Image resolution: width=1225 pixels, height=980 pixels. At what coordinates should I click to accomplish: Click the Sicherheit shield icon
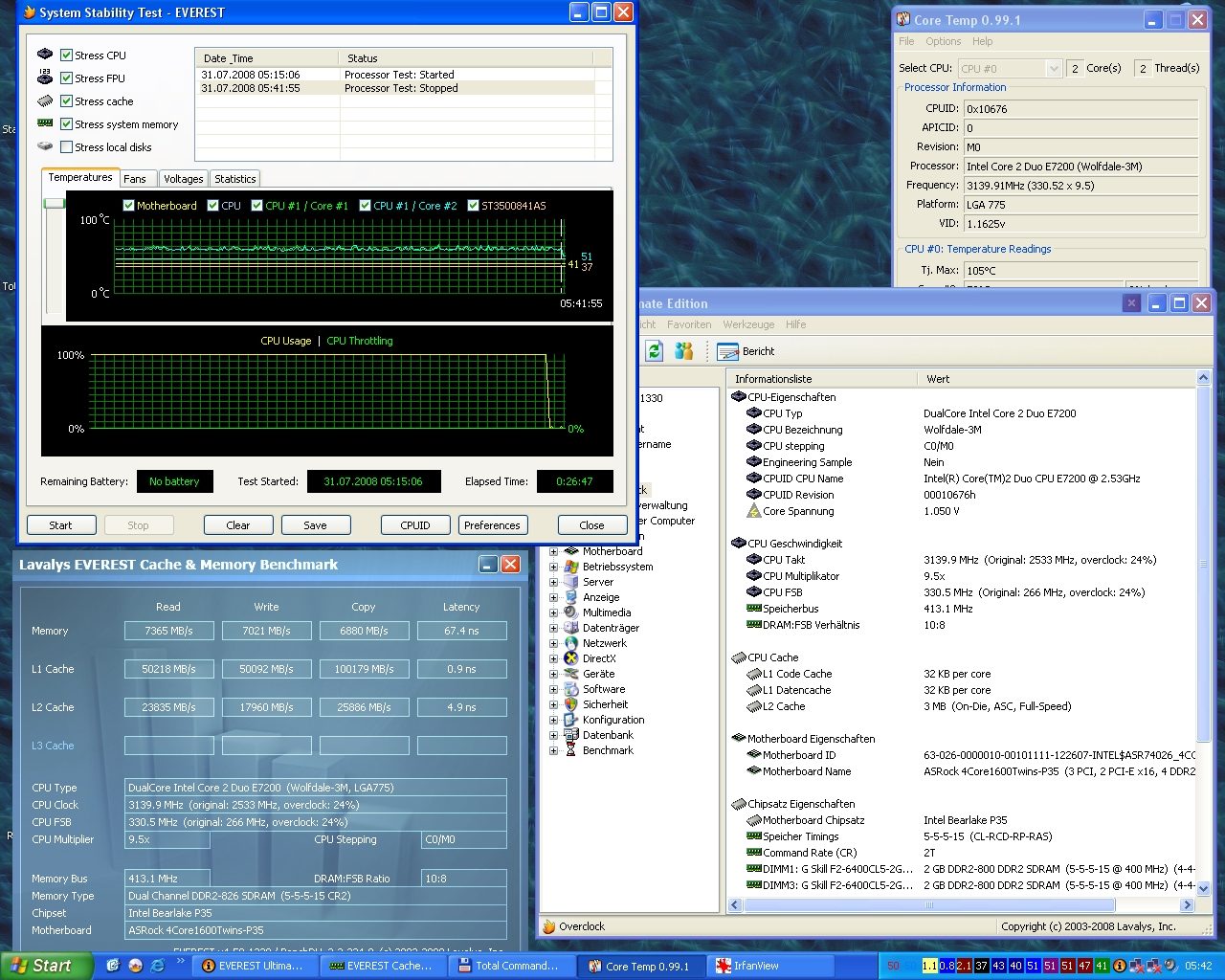(571, 704)
